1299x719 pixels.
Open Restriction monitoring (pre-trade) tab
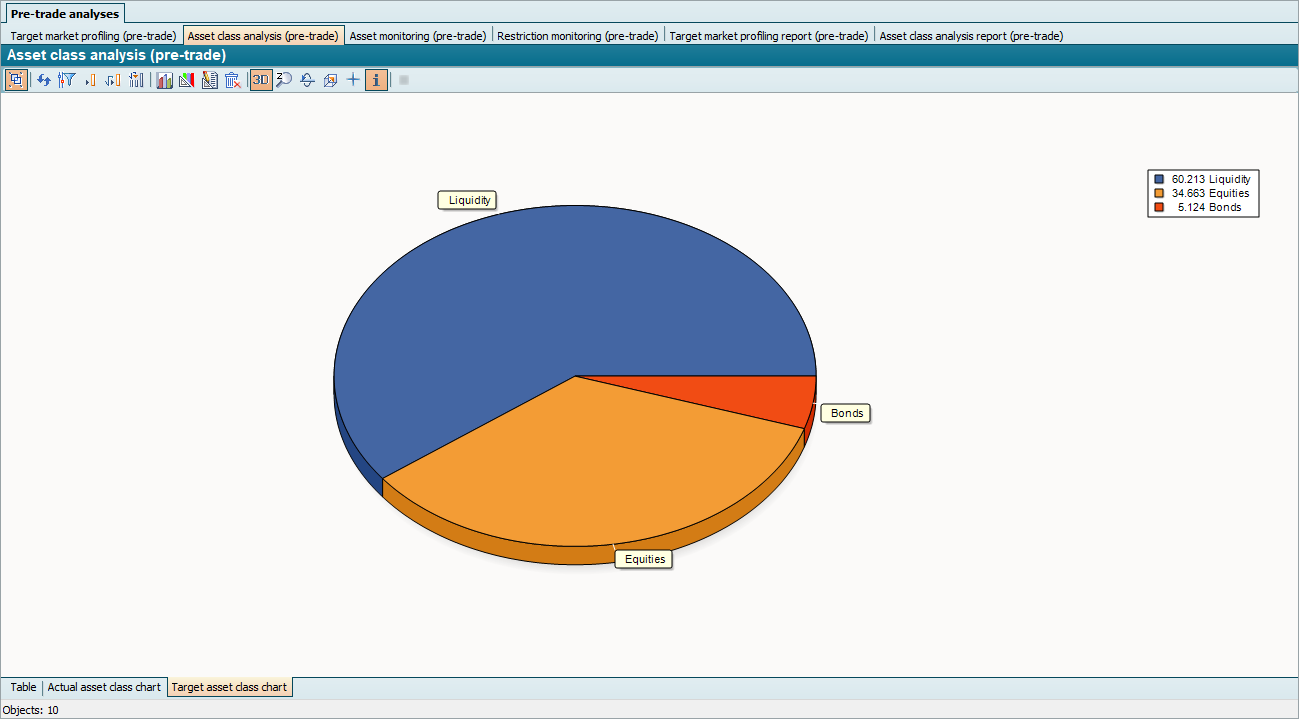click(578, 36)
